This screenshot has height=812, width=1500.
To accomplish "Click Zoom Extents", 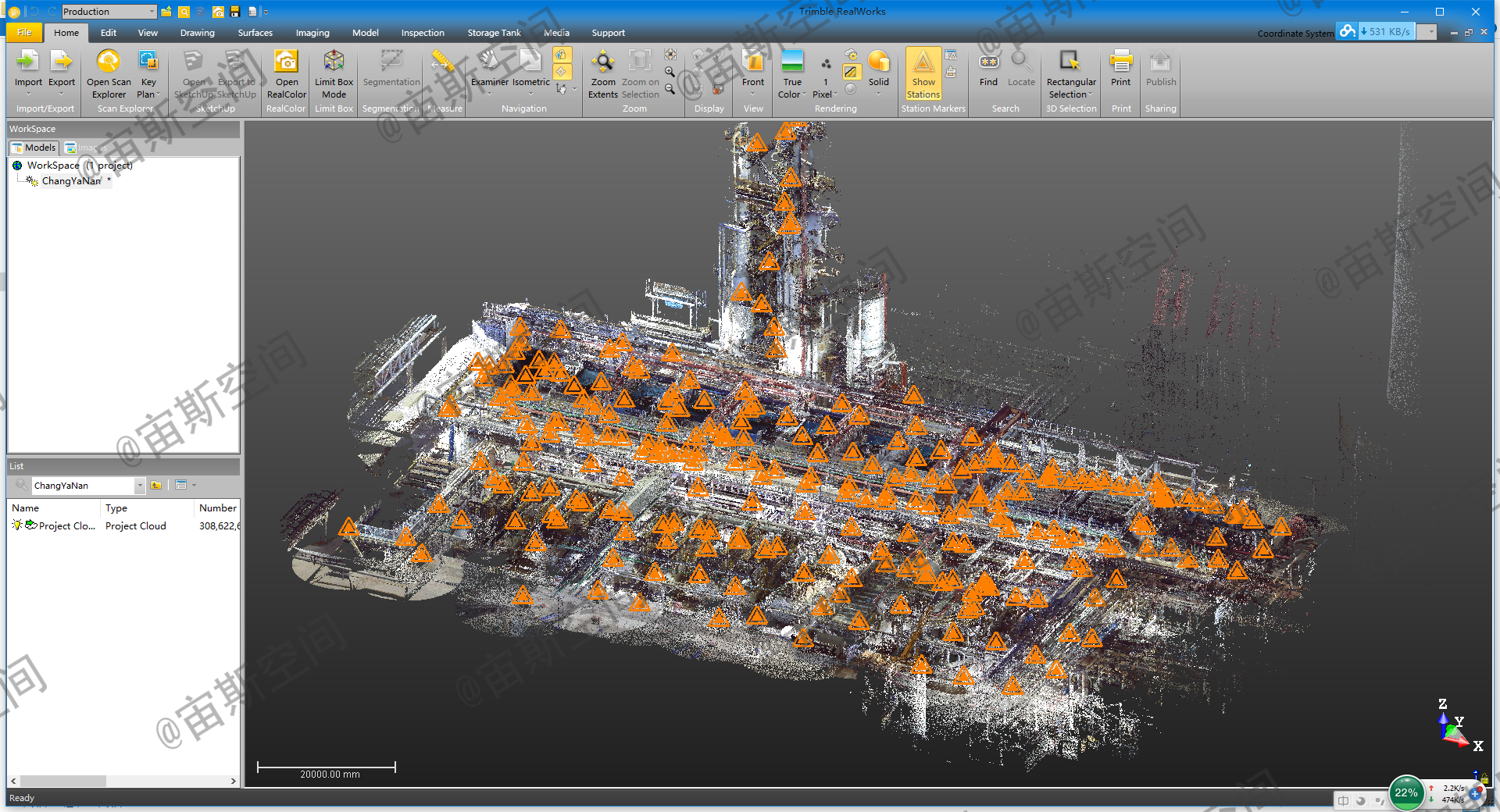I will pyautogui.click(x=602, y=74).
